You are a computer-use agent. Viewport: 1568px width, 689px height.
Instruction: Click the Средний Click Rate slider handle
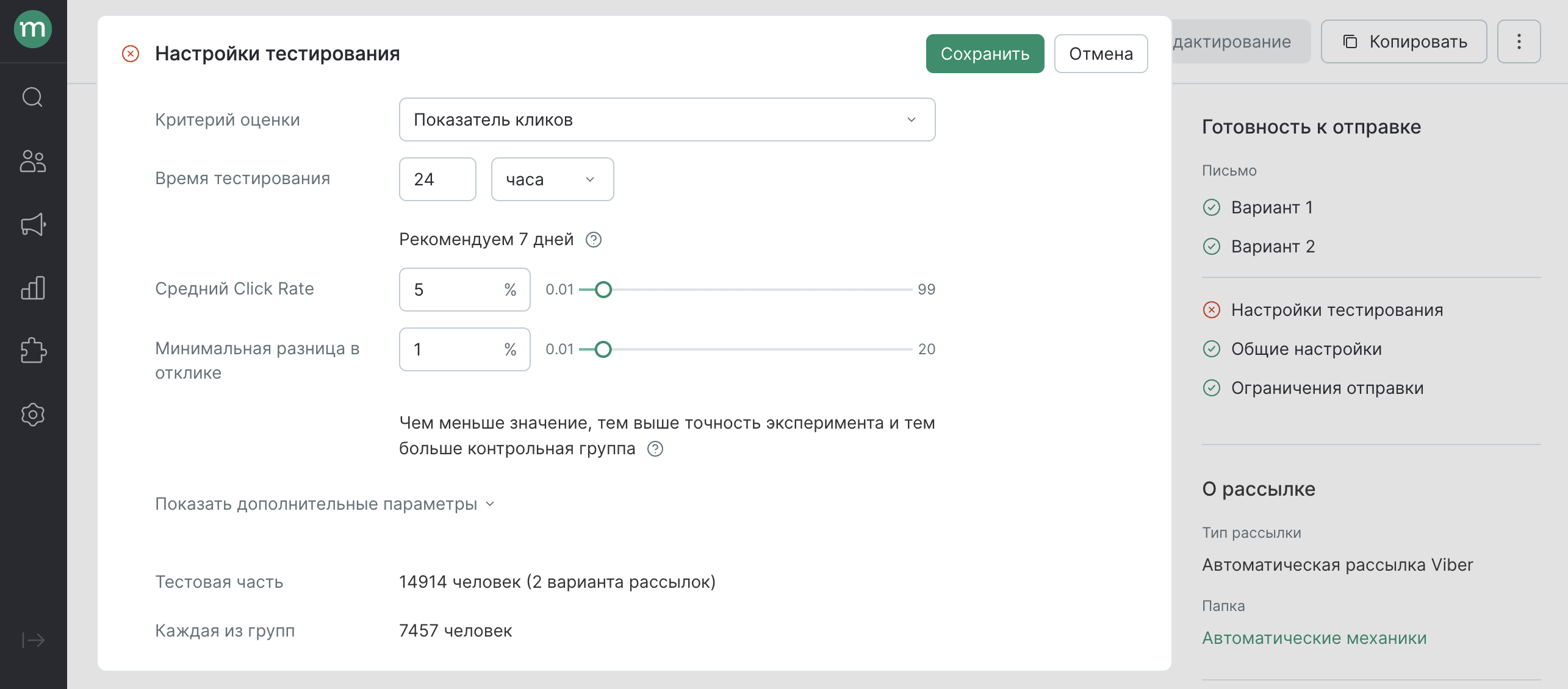pos(603,290)
